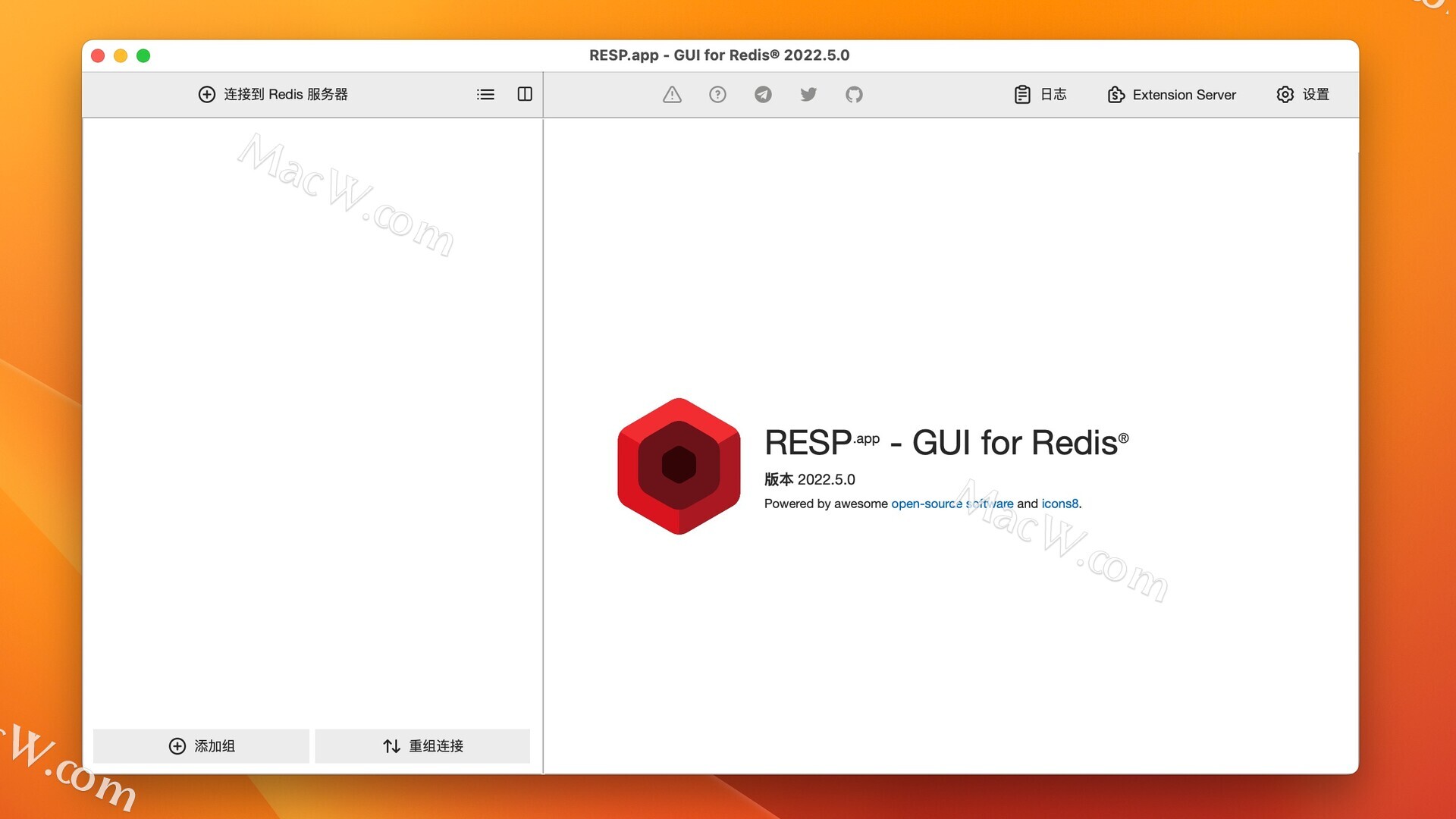Click the list view toggle icon

(x=485, y=94)
